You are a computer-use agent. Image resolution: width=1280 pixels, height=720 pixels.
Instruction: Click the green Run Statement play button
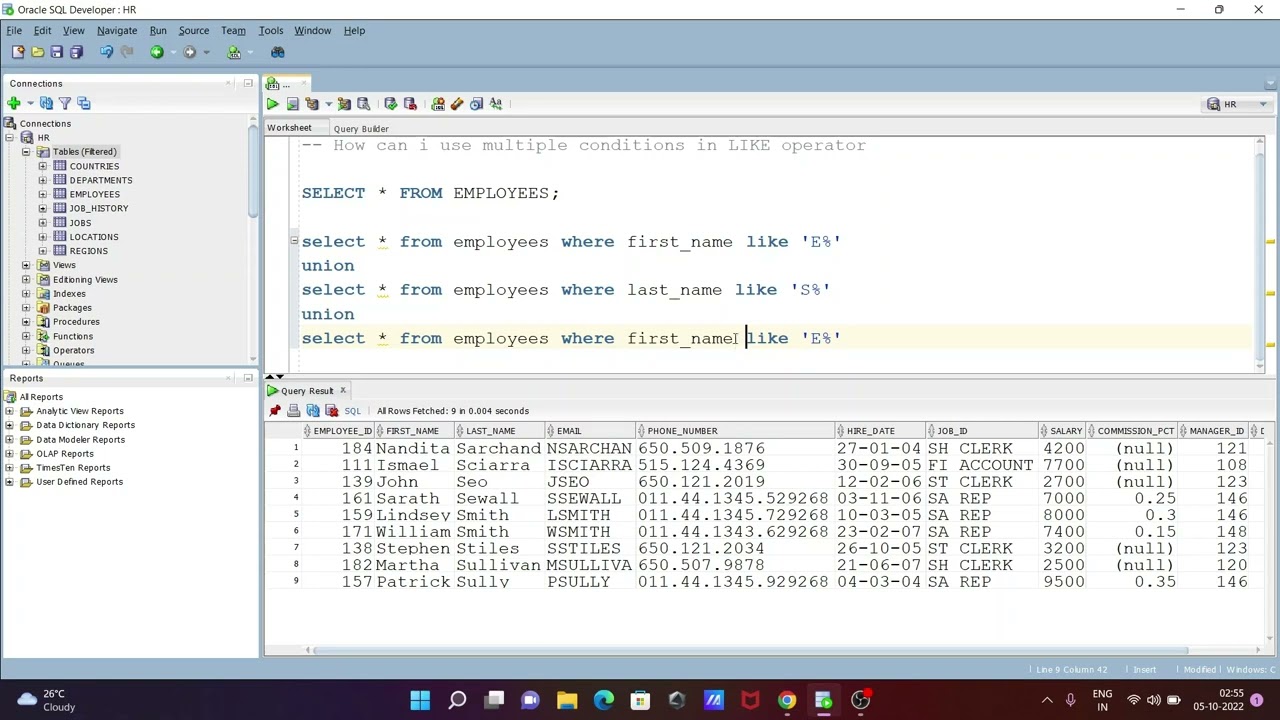(273, 104)
